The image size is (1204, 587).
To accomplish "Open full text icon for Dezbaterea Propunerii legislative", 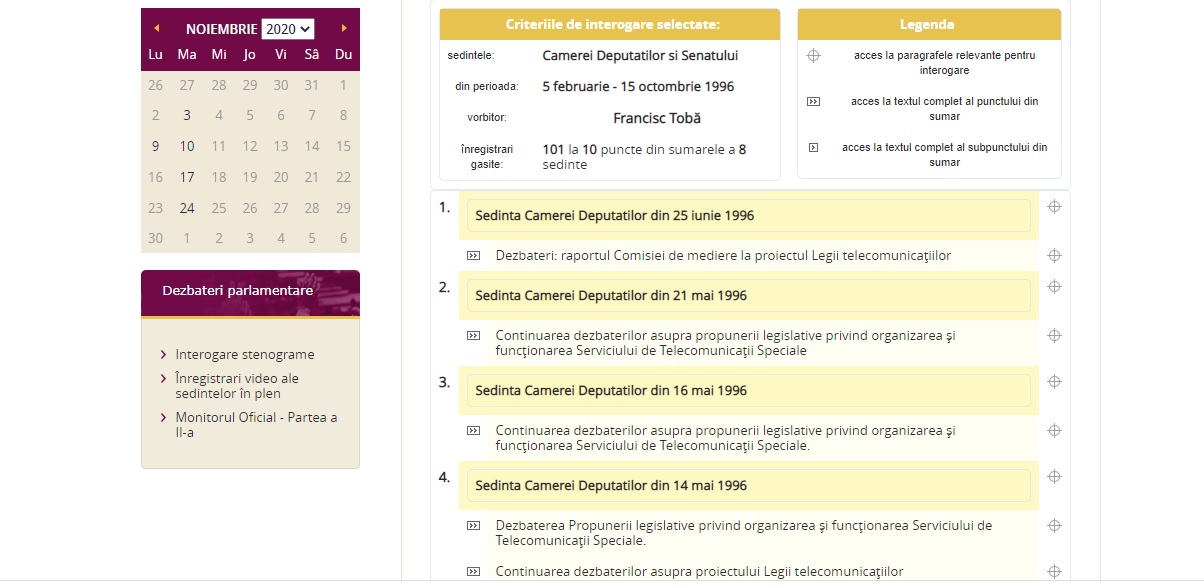I will point(474,526).
